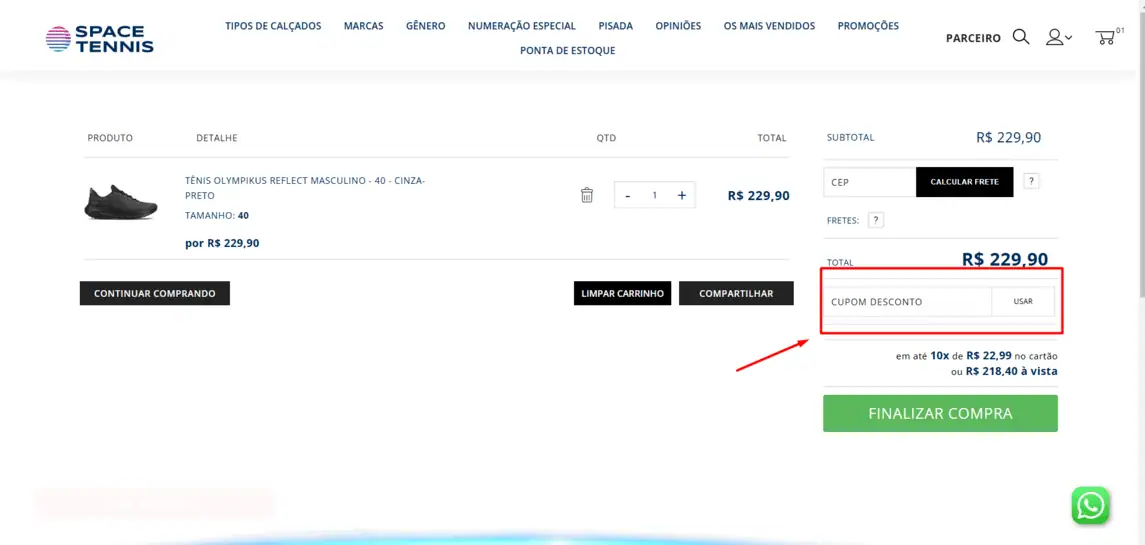
Task: Open the search magnifier icon
Action: pos(1021,37)
